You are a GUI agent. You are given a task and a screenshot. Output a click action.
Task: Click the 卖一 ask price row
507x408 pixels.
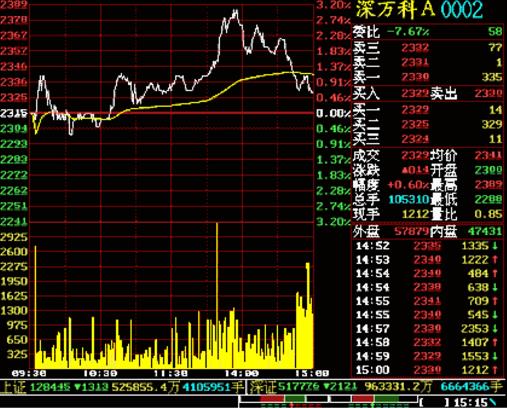coord(428,77)
